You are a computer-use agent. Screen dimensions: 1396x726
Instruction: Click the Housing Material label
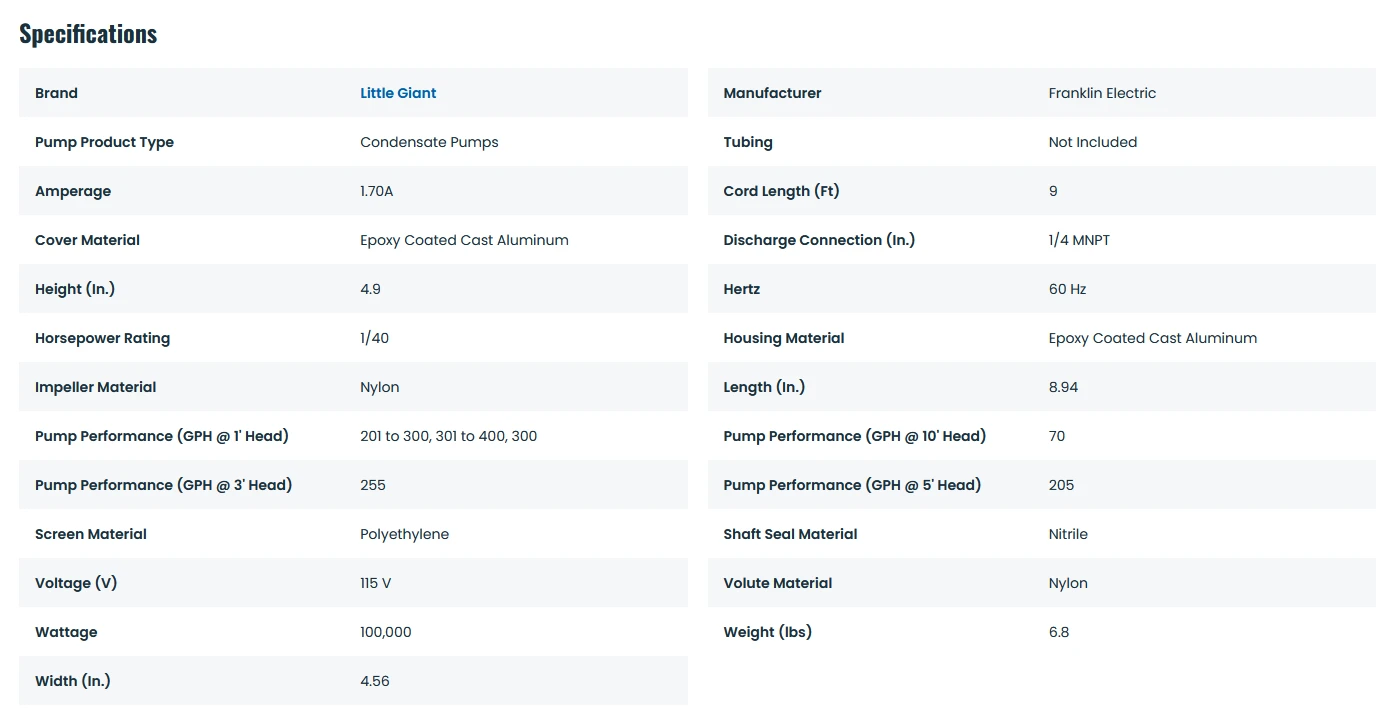[783, 338]
